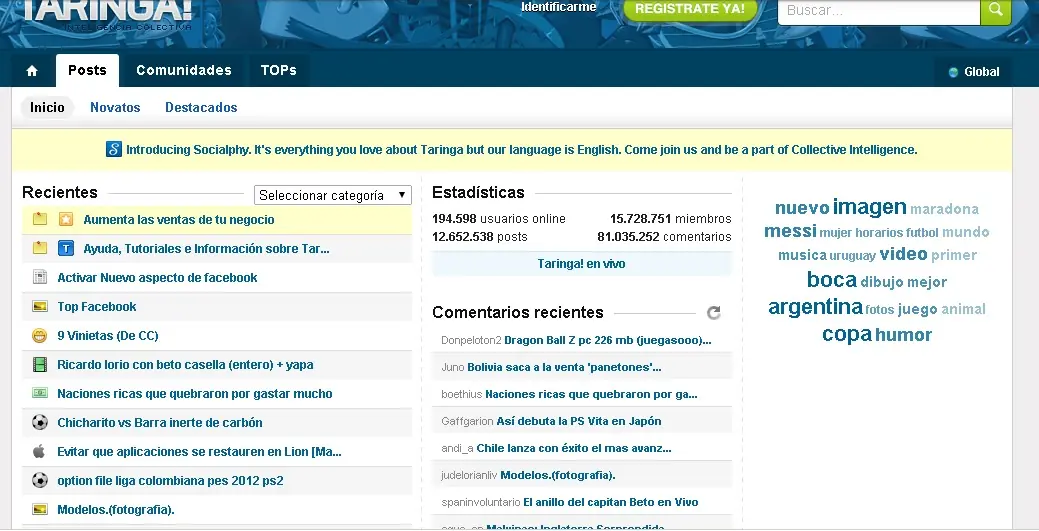Click commenter name boethius
This screenshot has width=1039, height=531.
462,394
